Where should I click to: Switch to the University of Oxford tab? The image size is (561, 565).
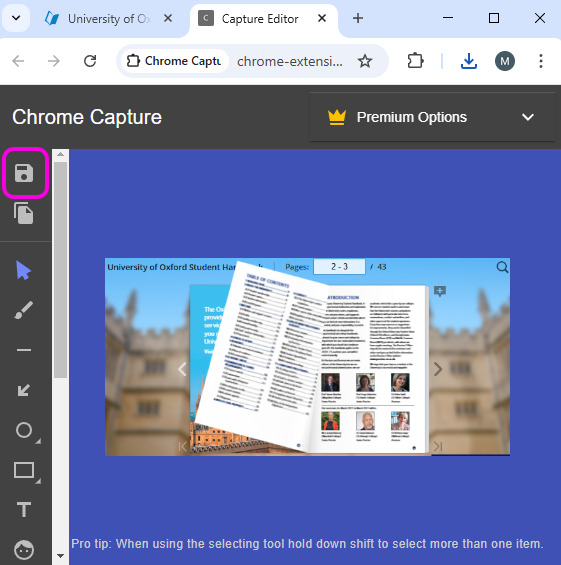point(108,19)
